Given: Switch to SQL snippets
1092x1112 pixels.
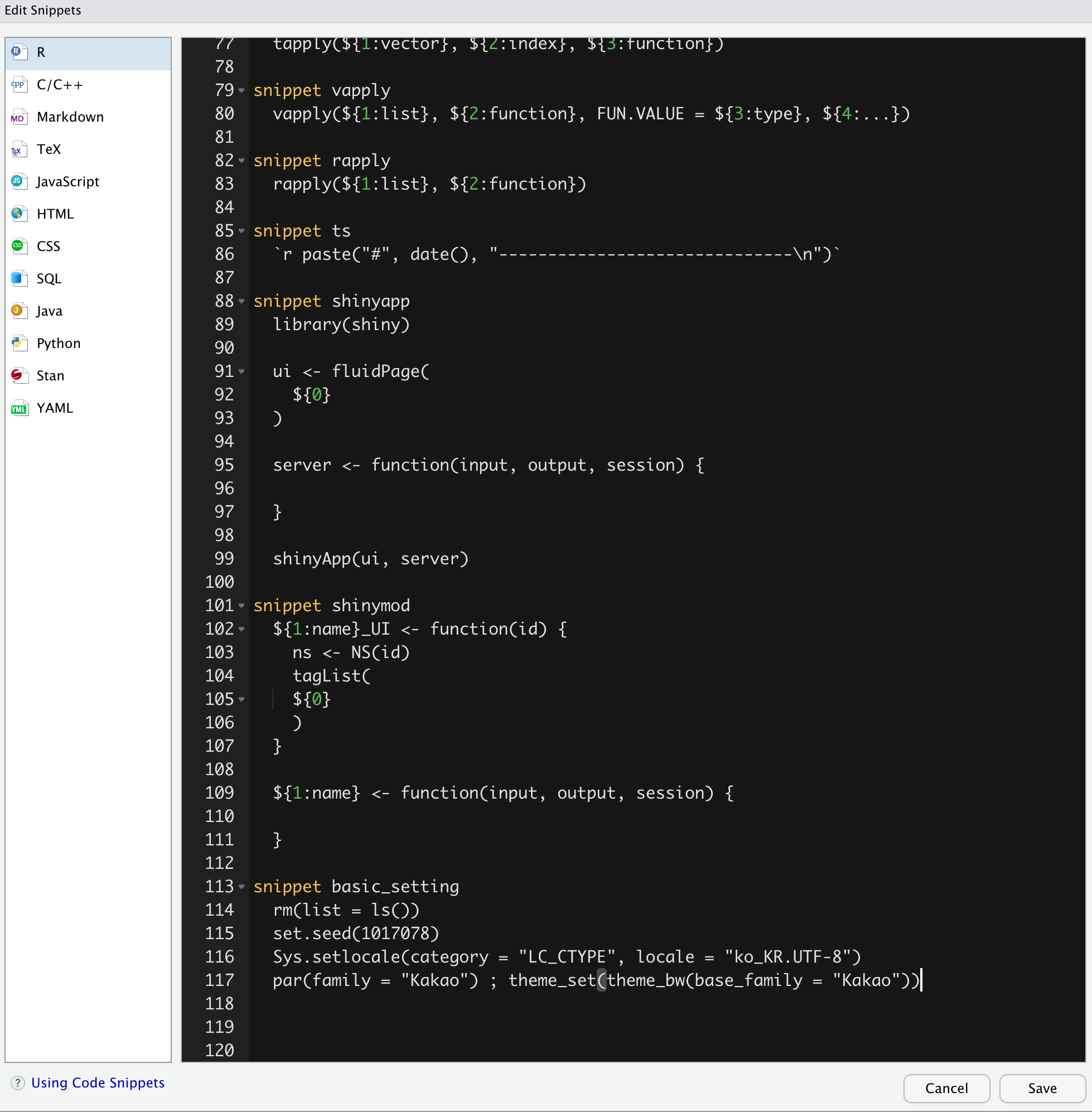Looking at the screenshot, I should (x=49, y=279).
